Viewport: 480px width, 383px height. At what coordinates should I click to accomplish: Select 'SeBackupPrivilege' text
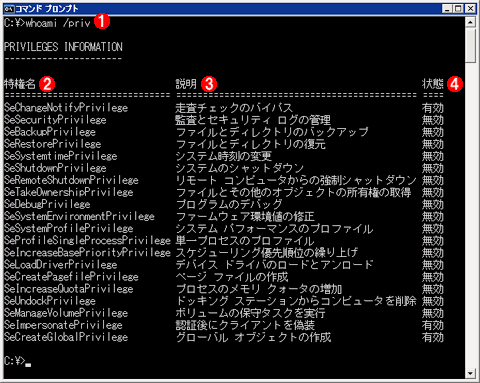[x=50, y=132]
